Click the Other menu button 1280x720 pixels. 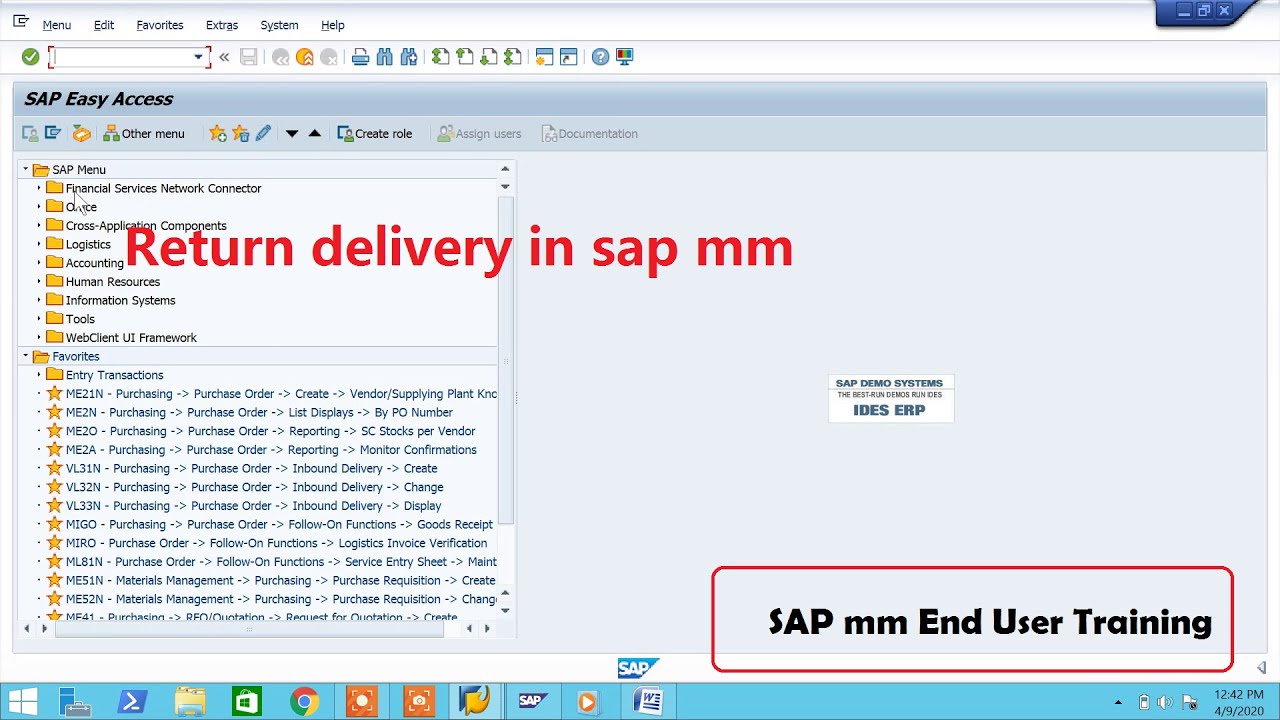[x=144, y=133]
